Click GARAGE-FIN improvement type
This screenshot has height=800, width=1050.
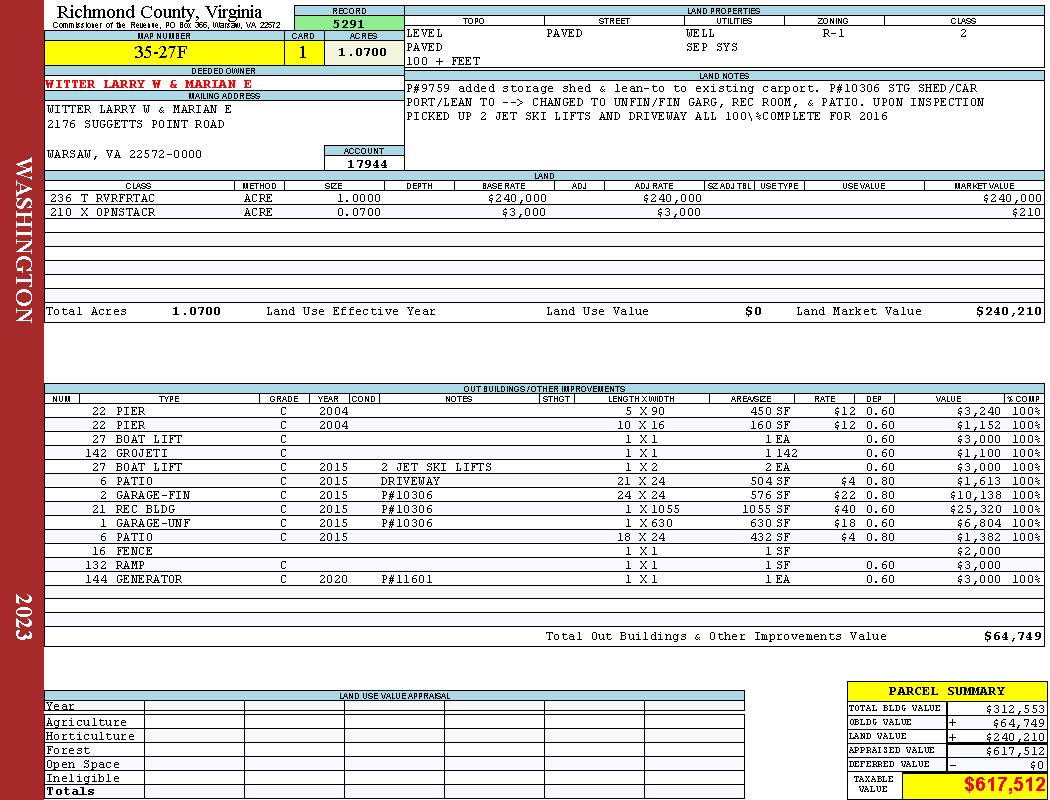coord(153,495)
